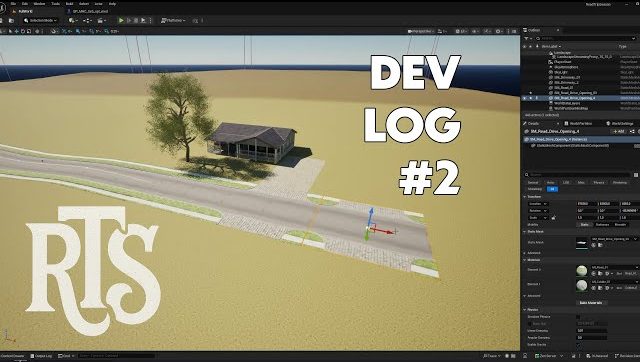The height and width of the screenshot is (362, 640).
Task: Click the Outliner filter icon
Action: coord(527,38)
